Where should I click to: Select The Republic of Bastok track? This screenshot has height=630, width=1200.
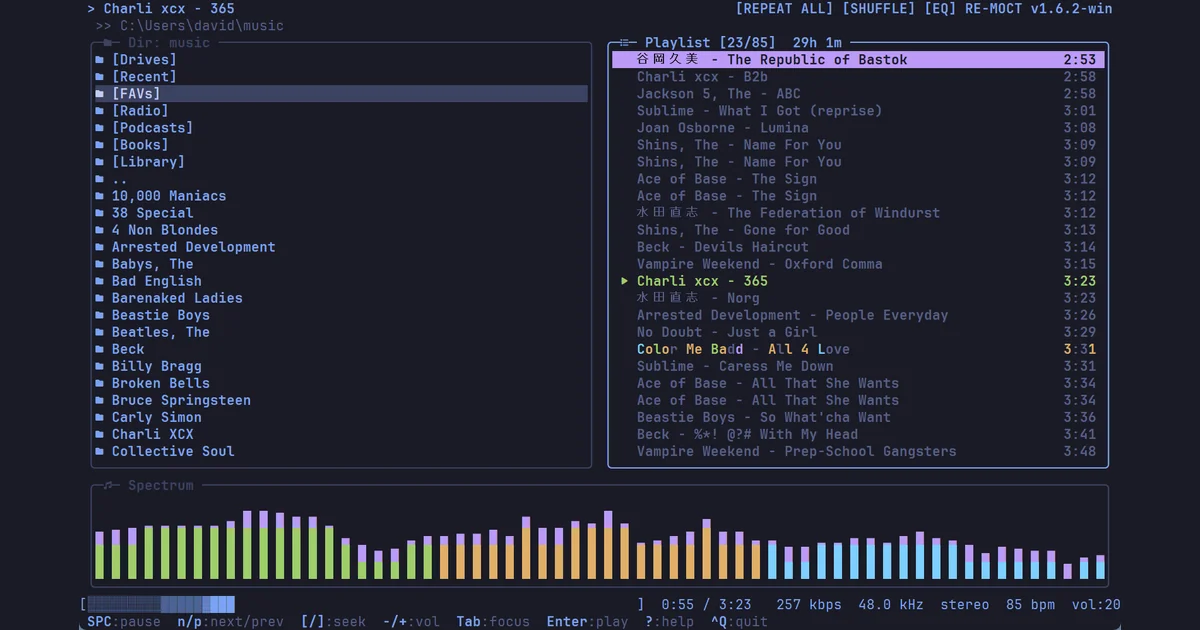point(858,60)
